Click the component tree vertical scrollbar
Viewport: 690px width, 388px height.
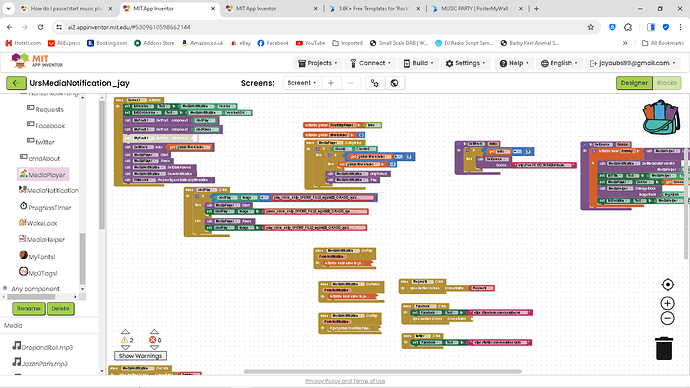tap(82, 259)
